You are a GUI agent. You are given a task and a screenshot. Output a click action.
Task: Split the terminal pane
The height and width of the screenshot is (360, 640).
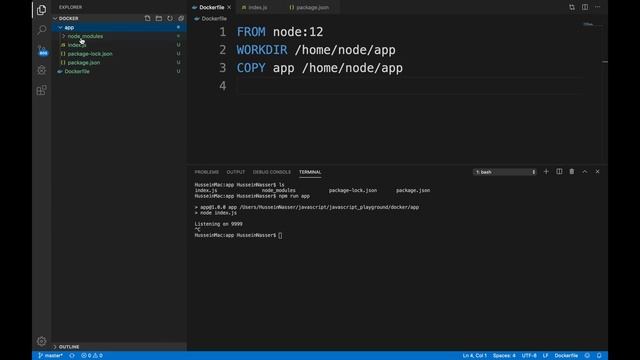point(559,172)
